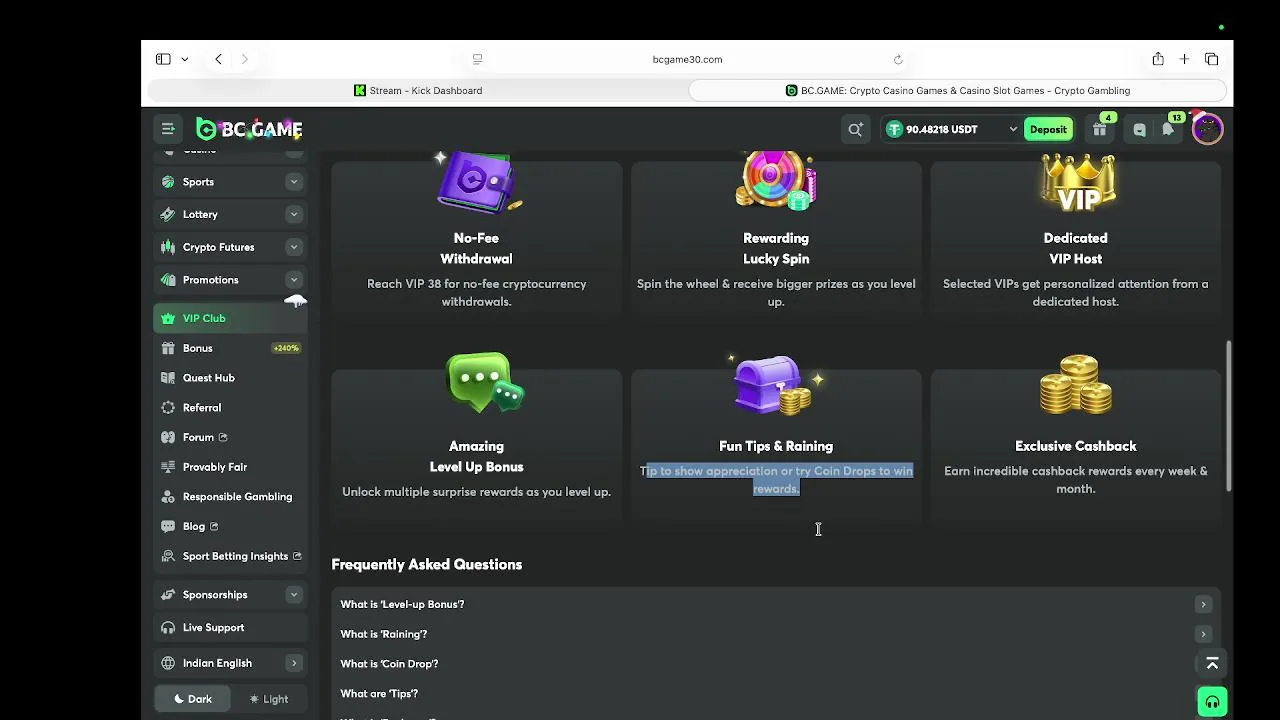Open VIP Club in sidebar
The image size is (1280, 720).
click(231, 318)
